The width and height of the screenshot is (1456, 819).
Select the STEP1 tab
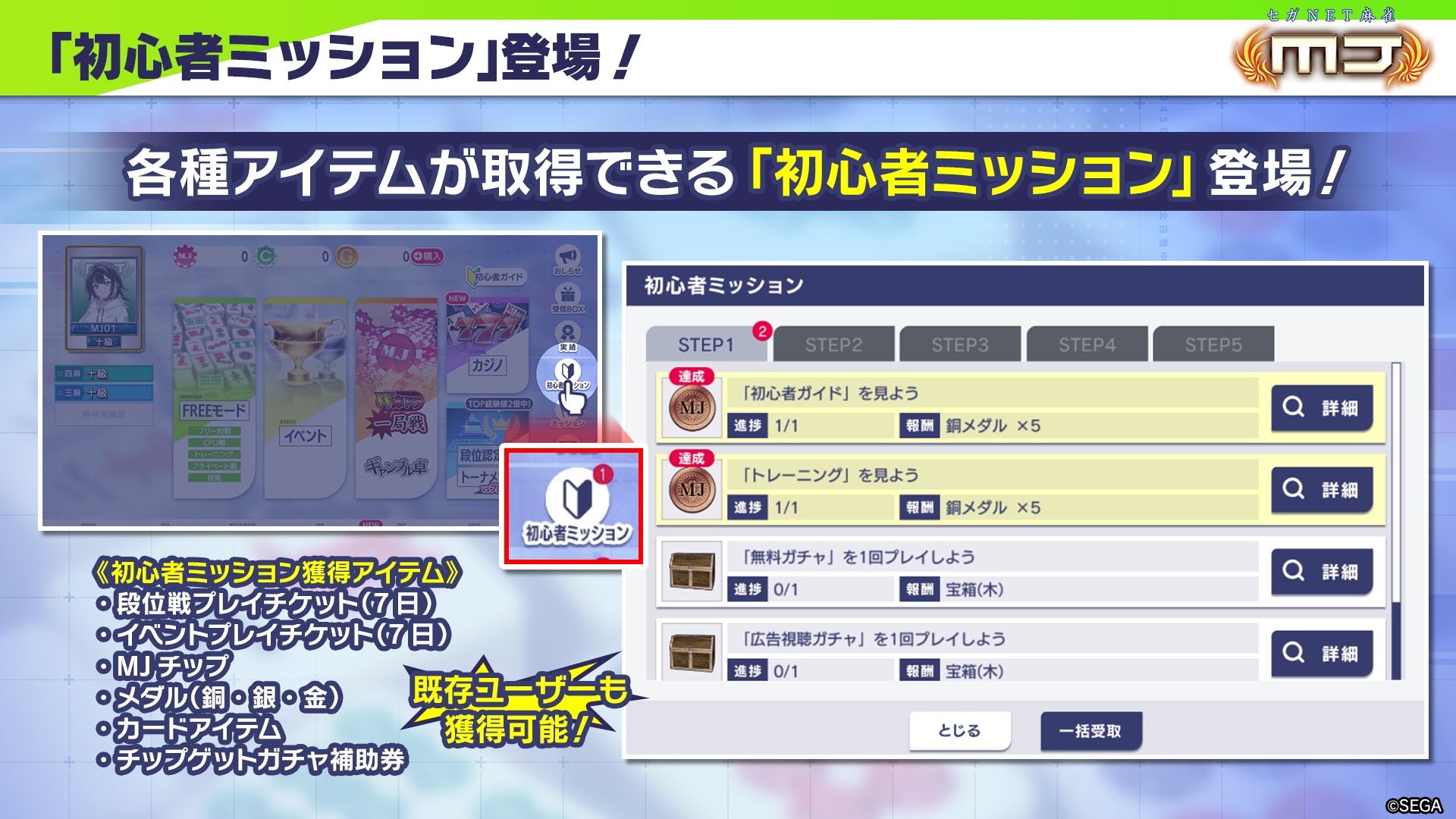coord(706,345)
